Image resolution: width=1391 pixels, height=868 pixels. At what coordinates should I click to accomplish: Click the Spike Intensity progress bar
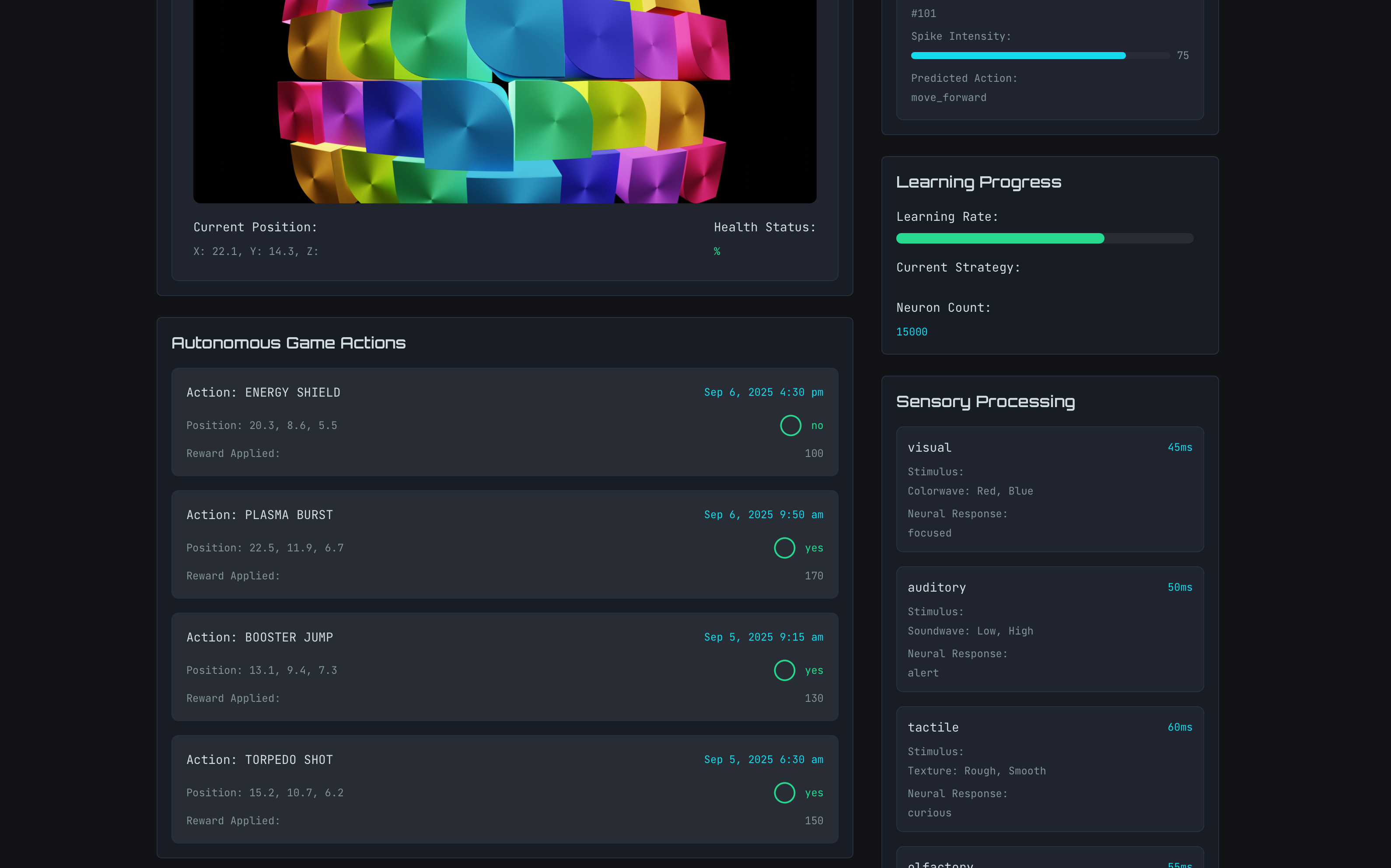[x=1040, y=56]
